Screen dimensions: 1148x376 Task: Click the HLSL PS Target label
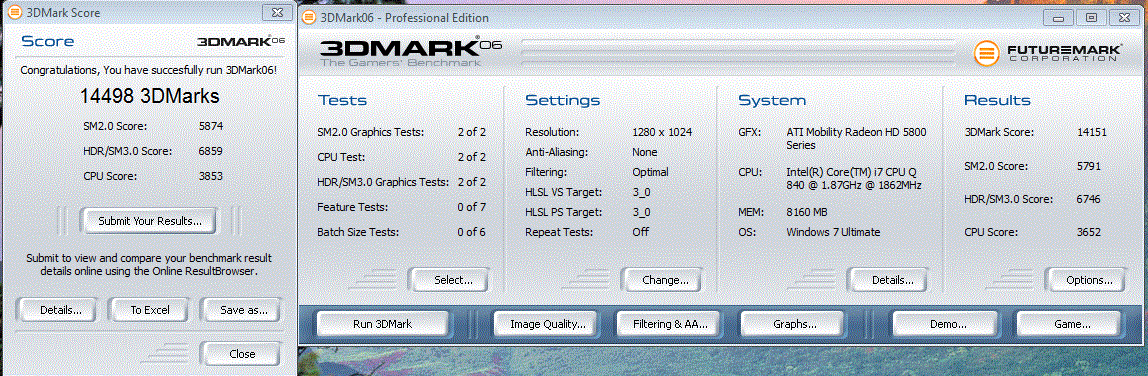click(x=563, y=212)
